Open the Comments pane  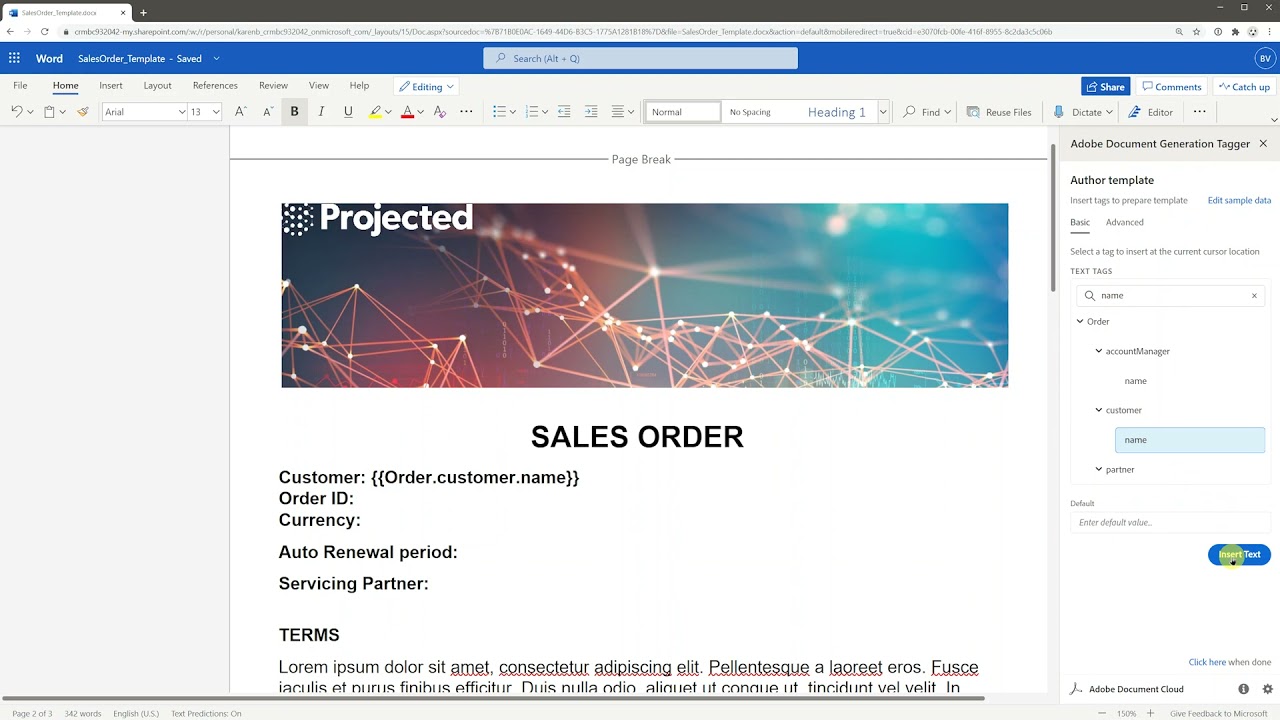point(1171,87)
